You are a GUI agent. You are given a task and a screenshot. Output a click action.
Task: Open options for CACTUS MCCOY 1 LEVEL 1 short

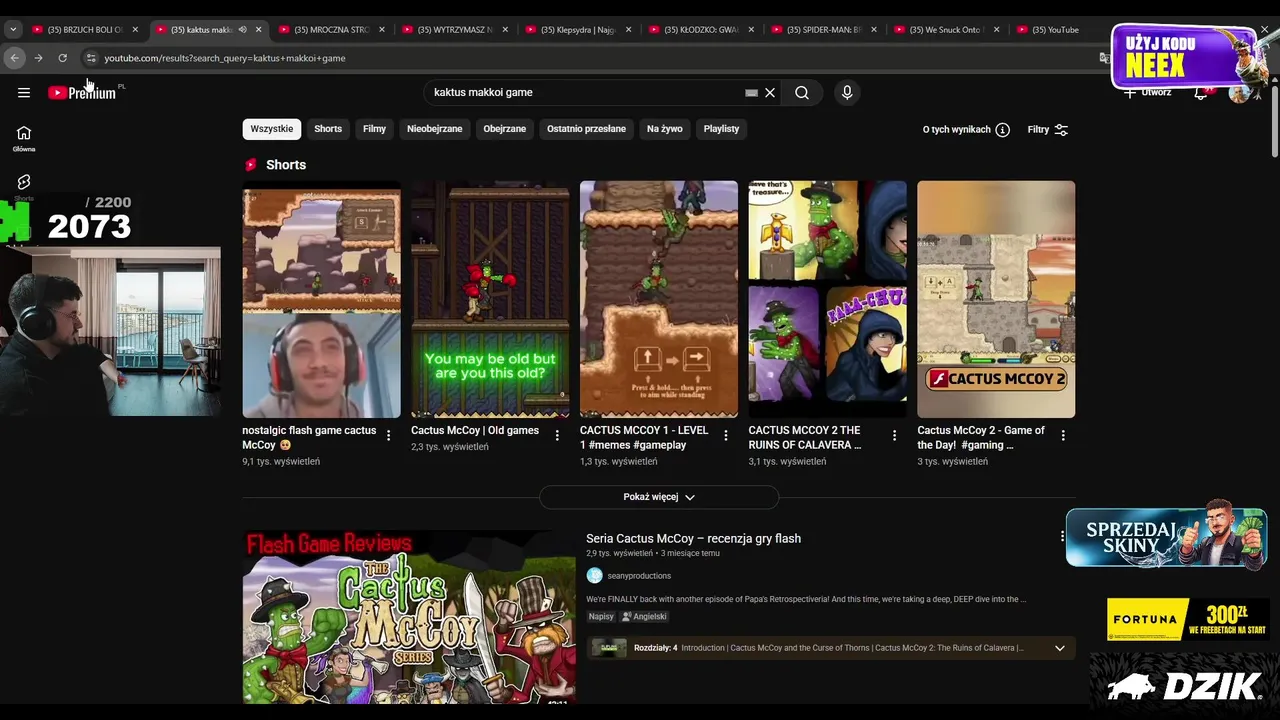click(x=726, y=436)
